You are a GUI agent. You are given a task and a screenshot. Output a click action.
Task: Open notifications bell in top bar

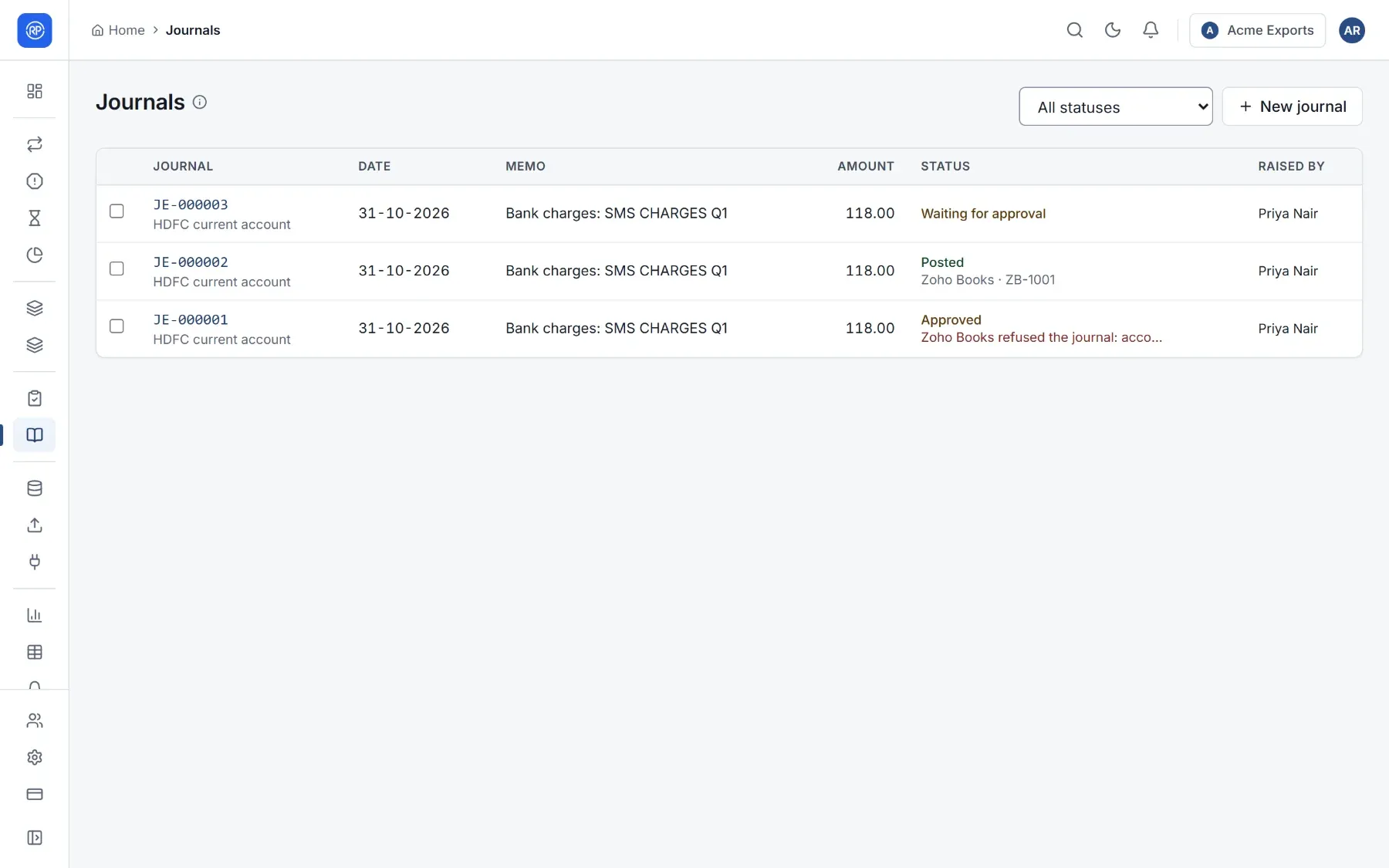coord(1151,30)
